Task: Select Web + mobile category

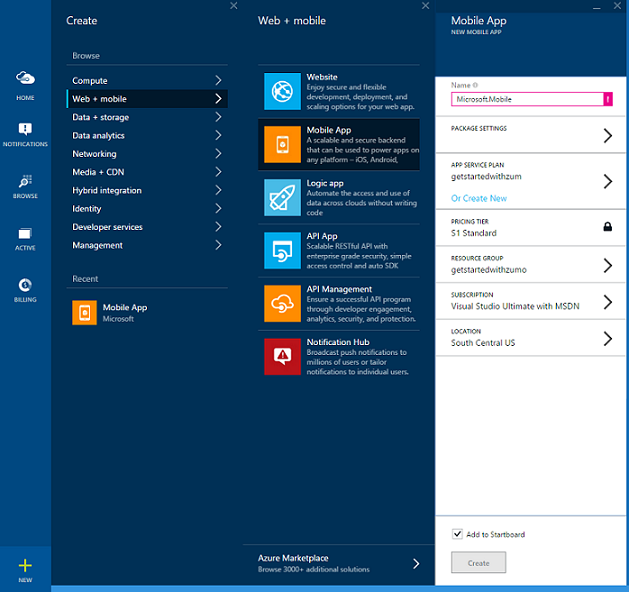Action: coord(147,99)
